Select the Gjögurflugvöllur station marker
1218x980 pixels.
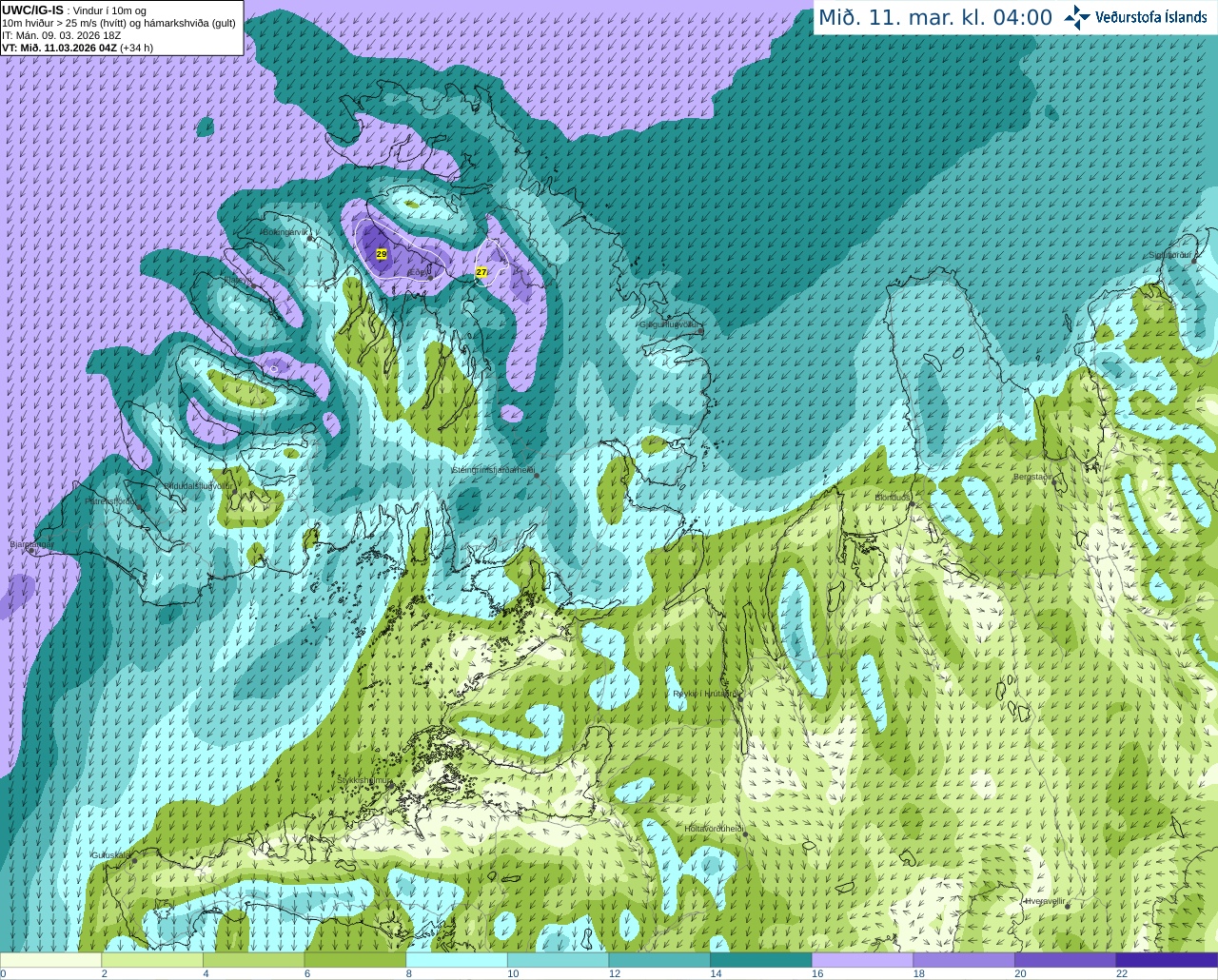click(700, 330)
